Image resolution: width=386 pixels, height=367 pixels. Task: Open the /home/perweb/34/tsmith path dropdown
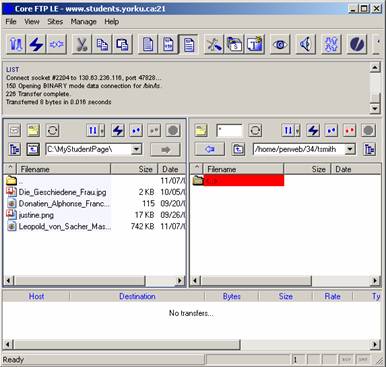pos(350,149)
